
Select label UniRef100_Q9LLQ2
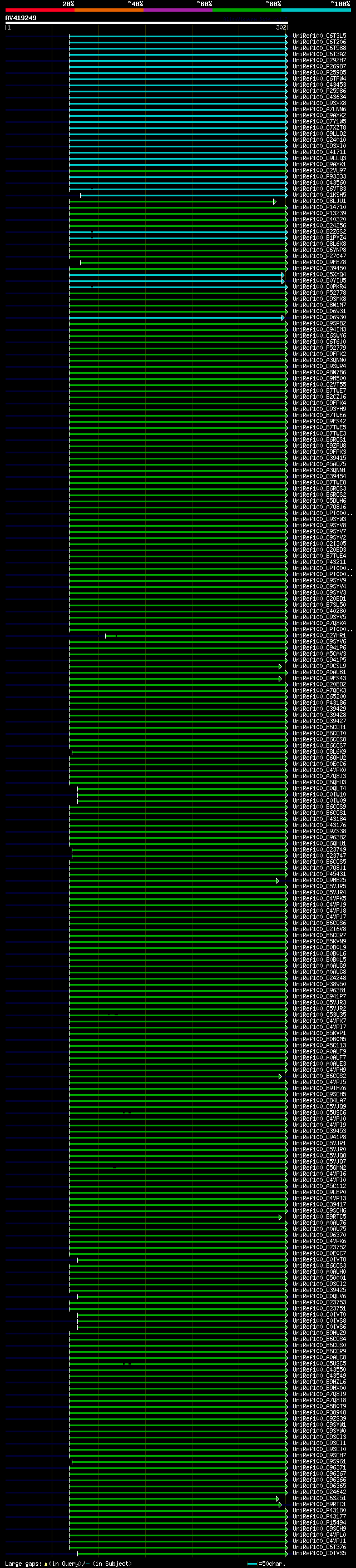(319, 133)
